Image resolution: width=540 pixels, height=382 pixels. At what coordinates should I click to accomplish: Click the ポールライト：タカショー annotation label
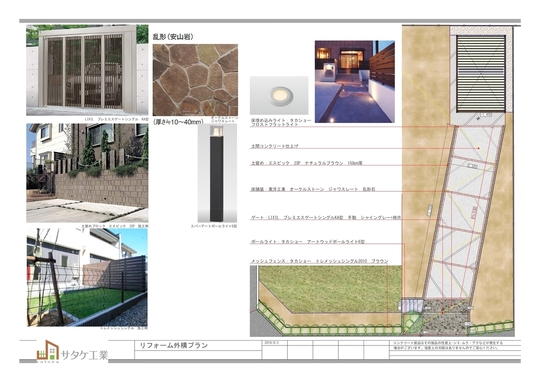(x=308, y=242)
